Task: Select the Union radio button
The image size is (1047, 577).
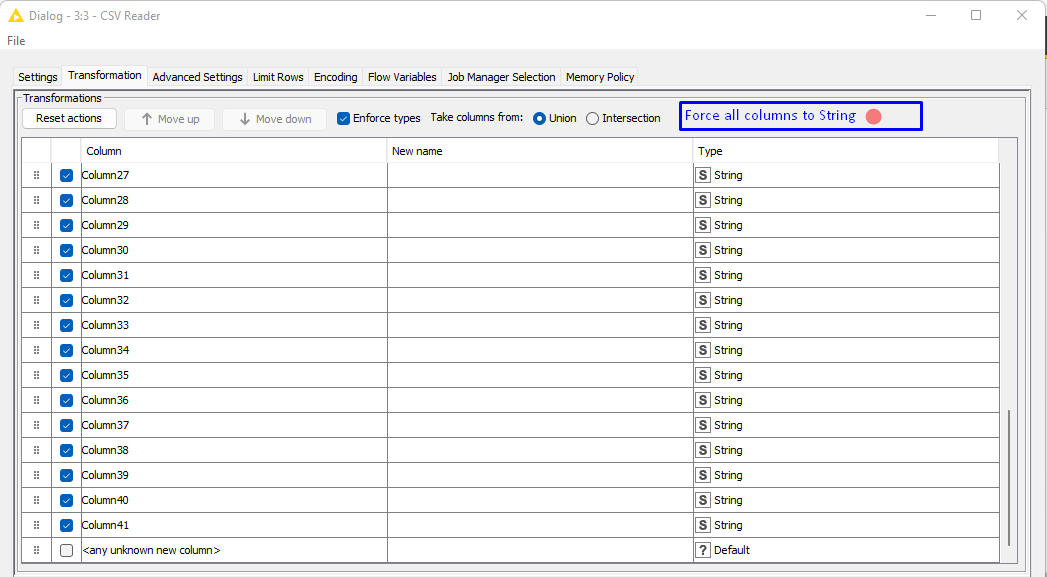Action: (540, 118)
